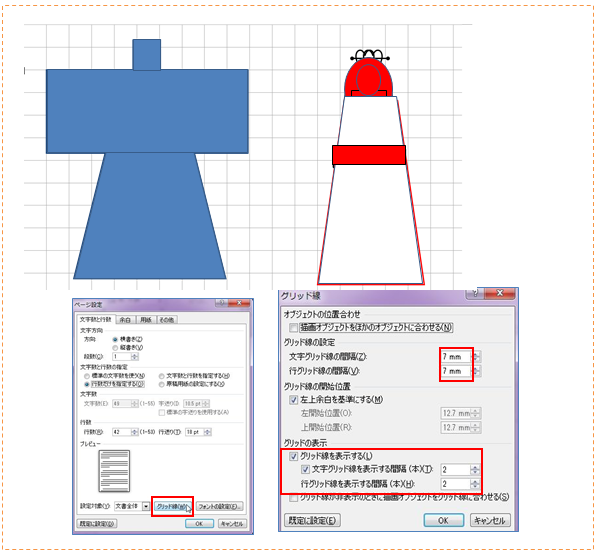Screen dimensions: 597x555
Task: Click the グリッド線 button in ページ設定 dialog
Action: 172,506
